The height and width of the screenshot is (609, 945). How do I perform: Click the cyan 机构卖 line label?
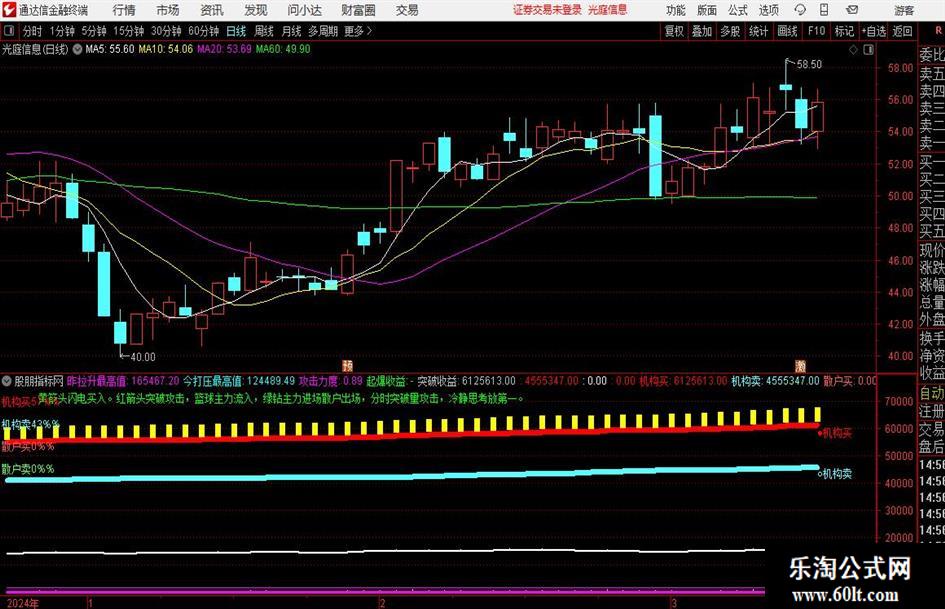836,474
